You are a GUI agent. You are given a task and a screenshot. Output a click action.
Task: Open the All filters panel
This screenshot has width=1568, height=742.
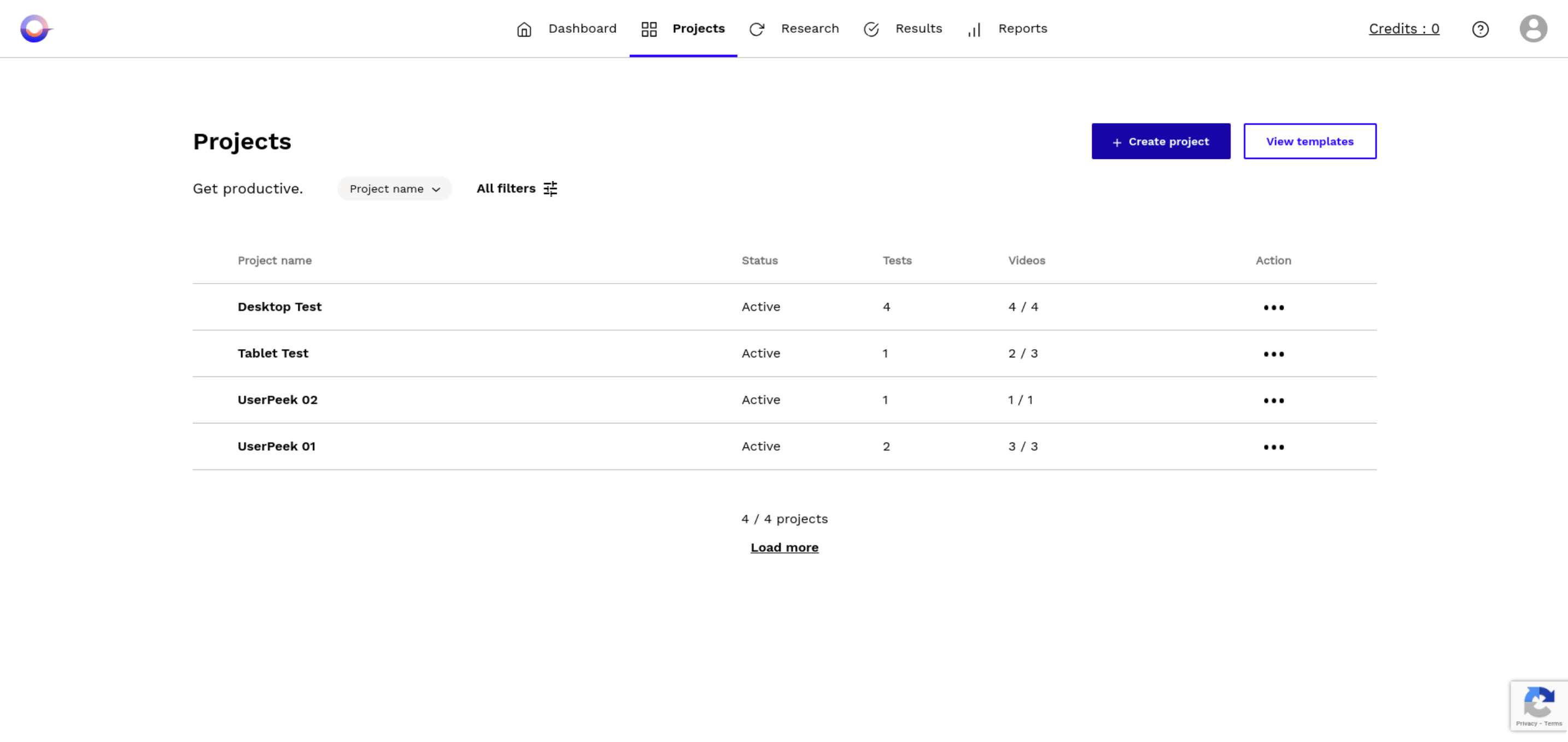pos(517,188)
